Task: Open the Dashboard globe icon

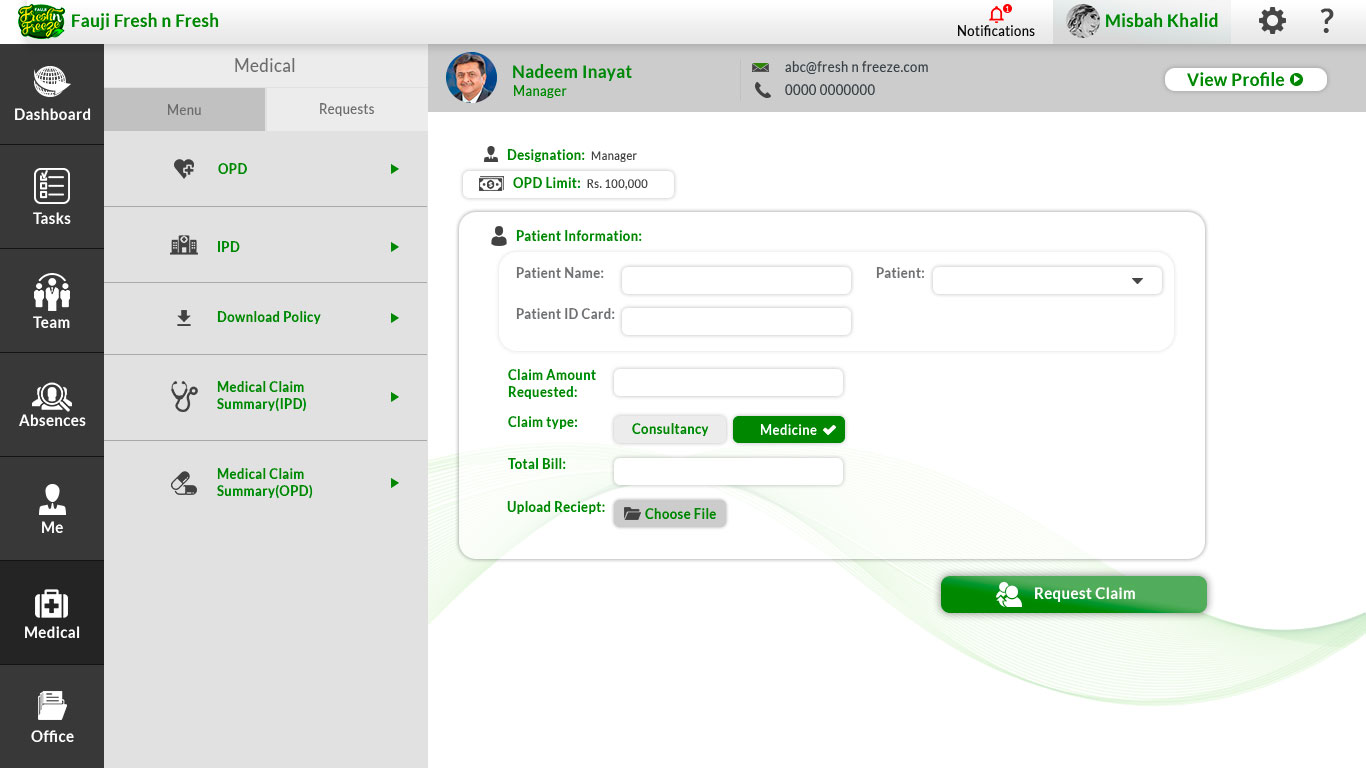Action: click(52, 83)
